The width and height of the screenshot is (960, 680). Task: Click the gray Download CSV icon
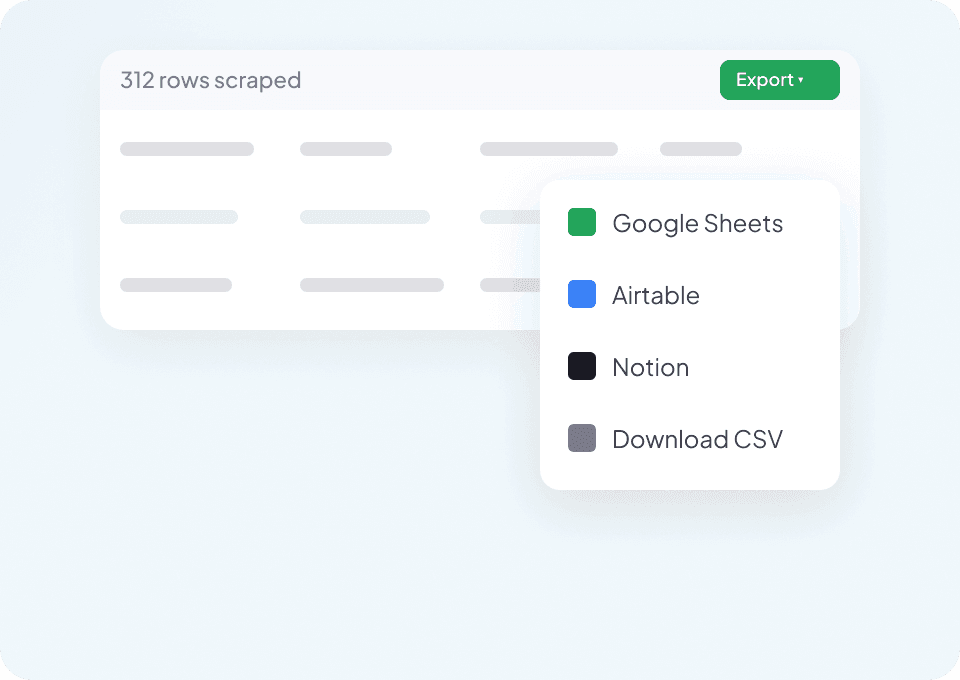(x=582, y=438)
